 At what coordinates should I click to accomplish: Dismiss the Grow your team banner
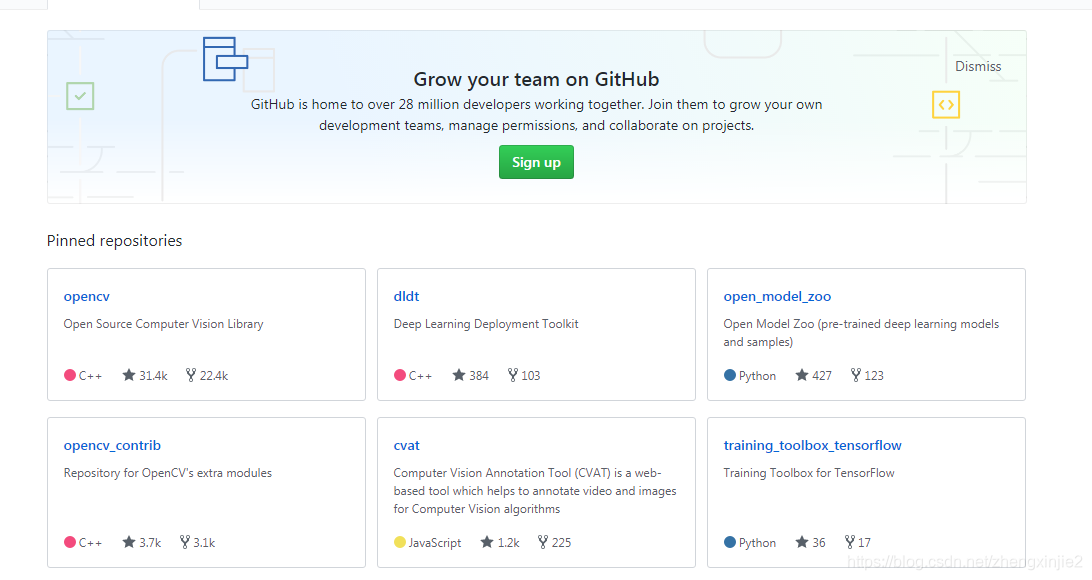(978, 67)
